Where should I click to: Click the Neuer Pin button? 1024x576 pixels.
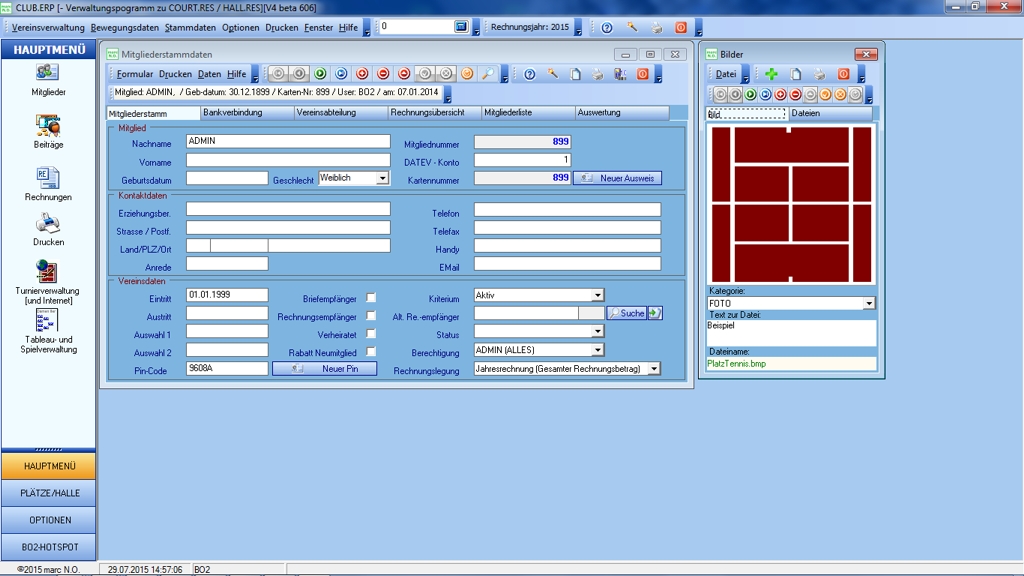pos(324,369)
